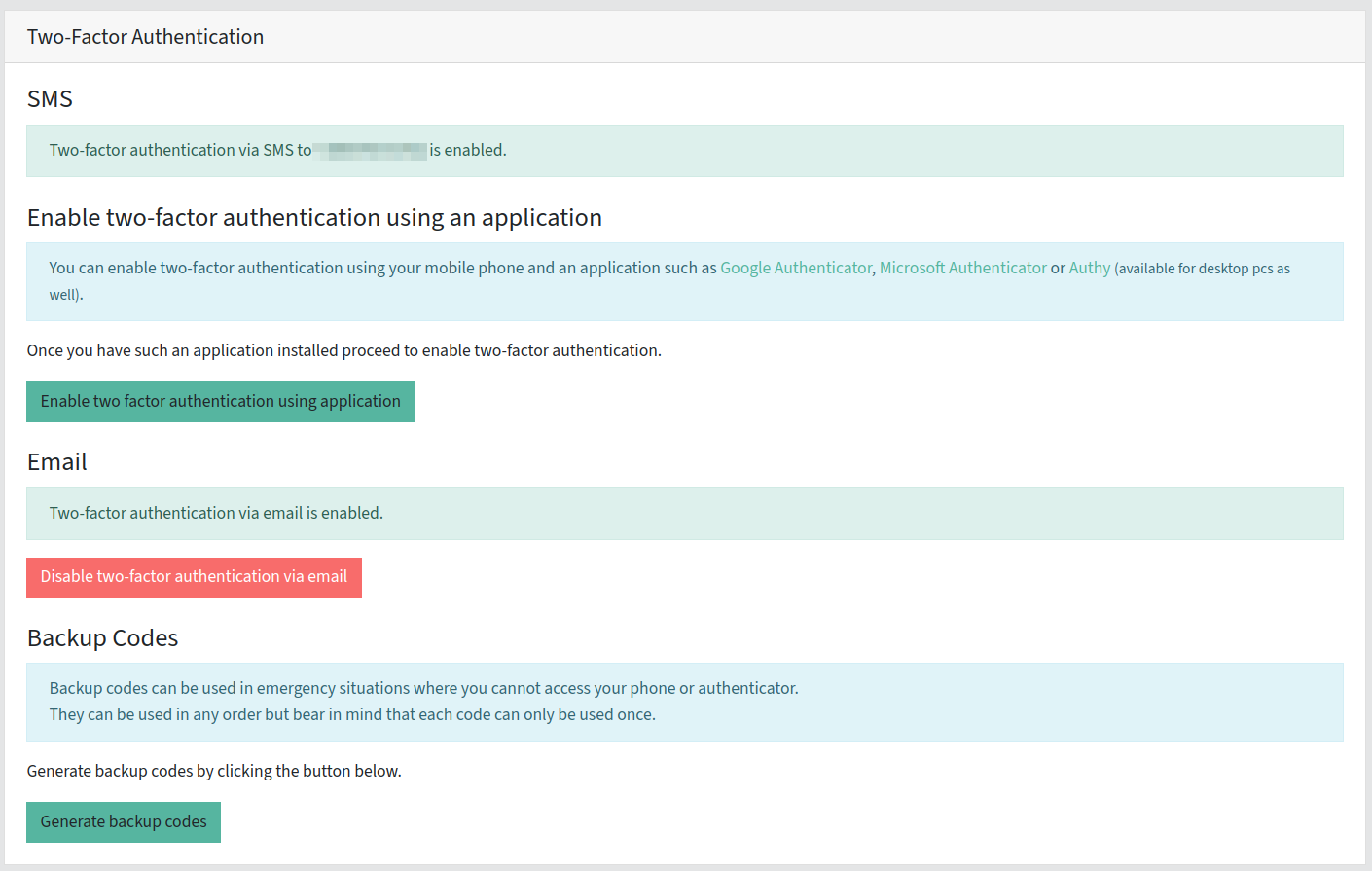Click the SMS 'is enabled.' status text

pyautogui.click(x=468, y=151)
